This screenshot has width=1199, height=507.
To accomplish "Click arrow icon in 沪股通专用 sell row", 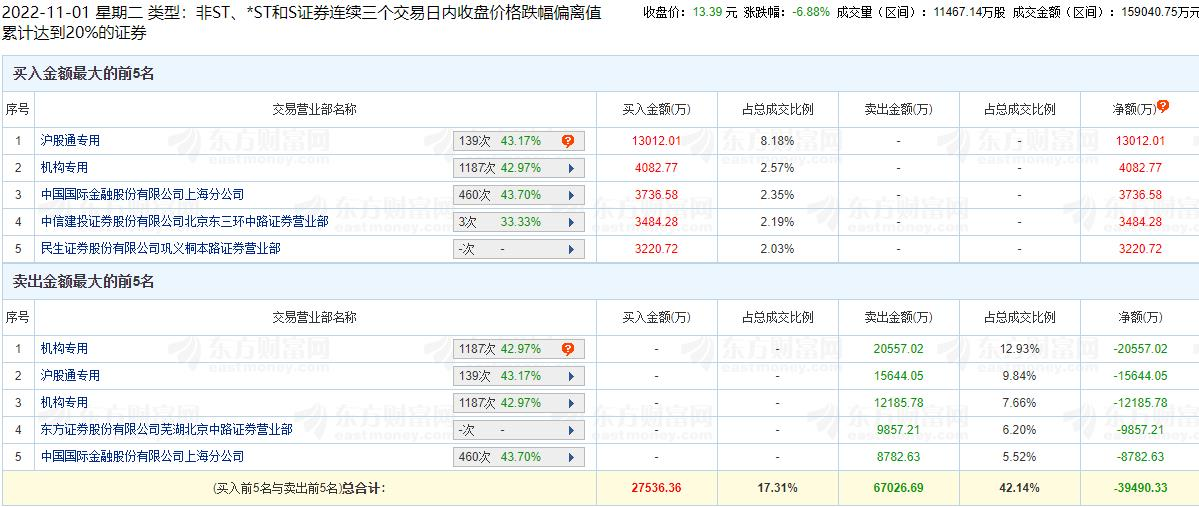I will coord(570,376).
